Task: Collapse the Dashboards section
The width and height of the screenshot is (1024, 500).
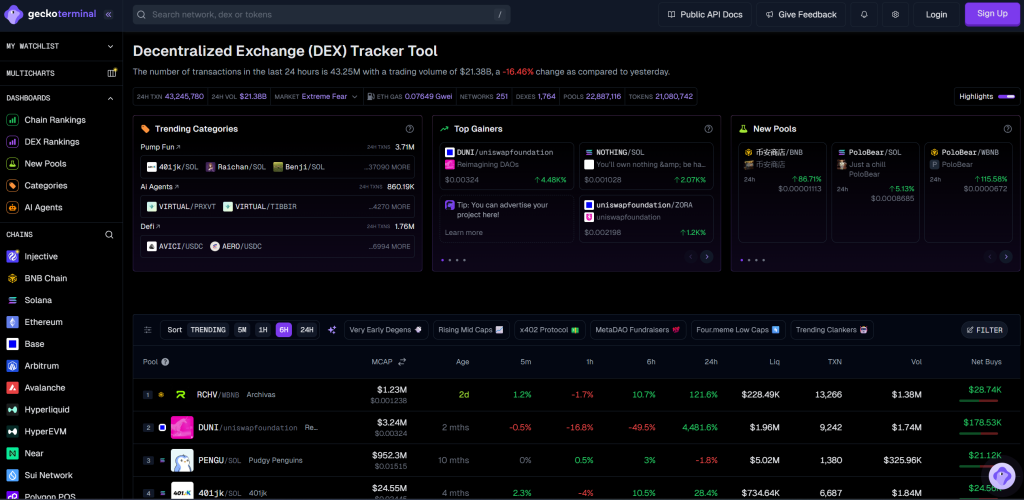Action: click(x=112, y=98)
